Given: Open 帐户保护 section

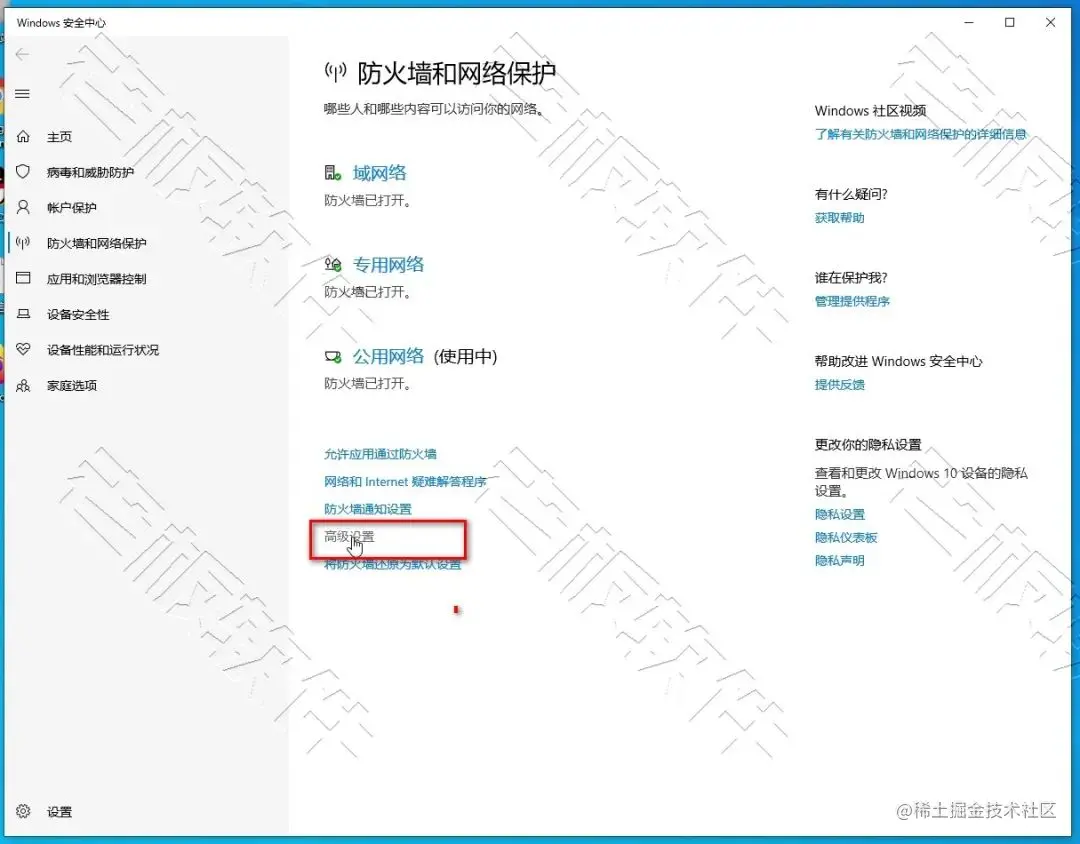Looking at the screenshot, I should point(72,207).
